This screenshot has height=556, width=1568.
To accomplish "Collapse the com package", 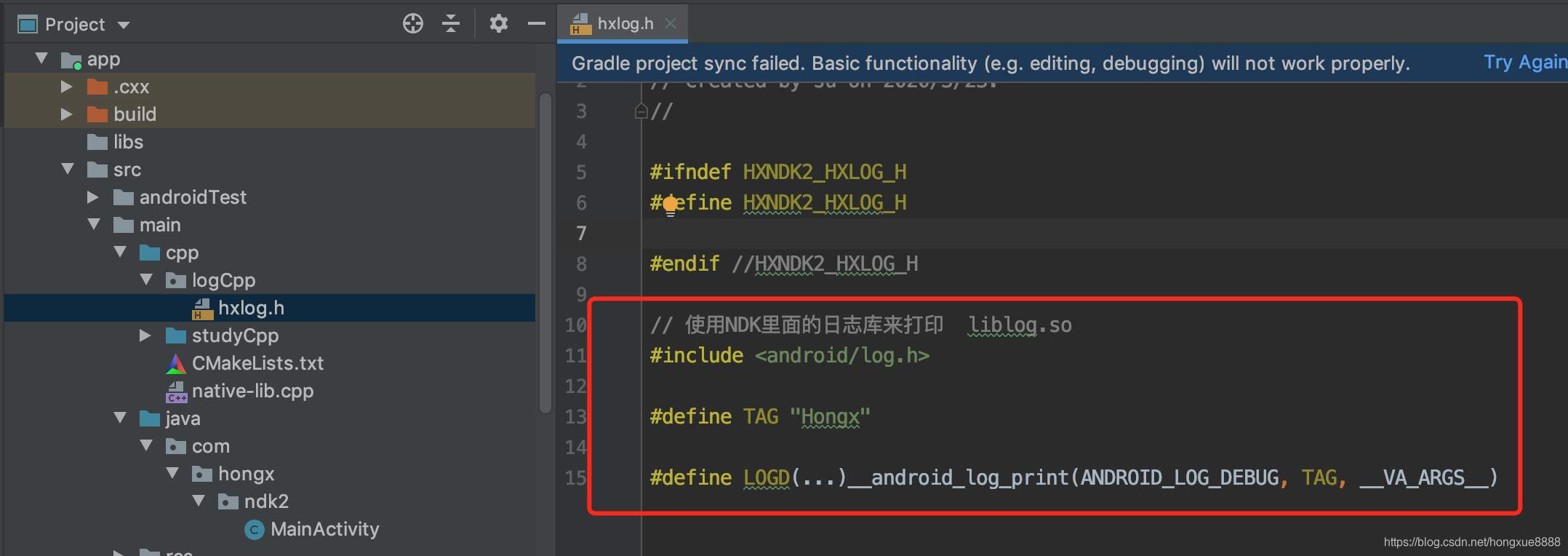I will (146, 446).
